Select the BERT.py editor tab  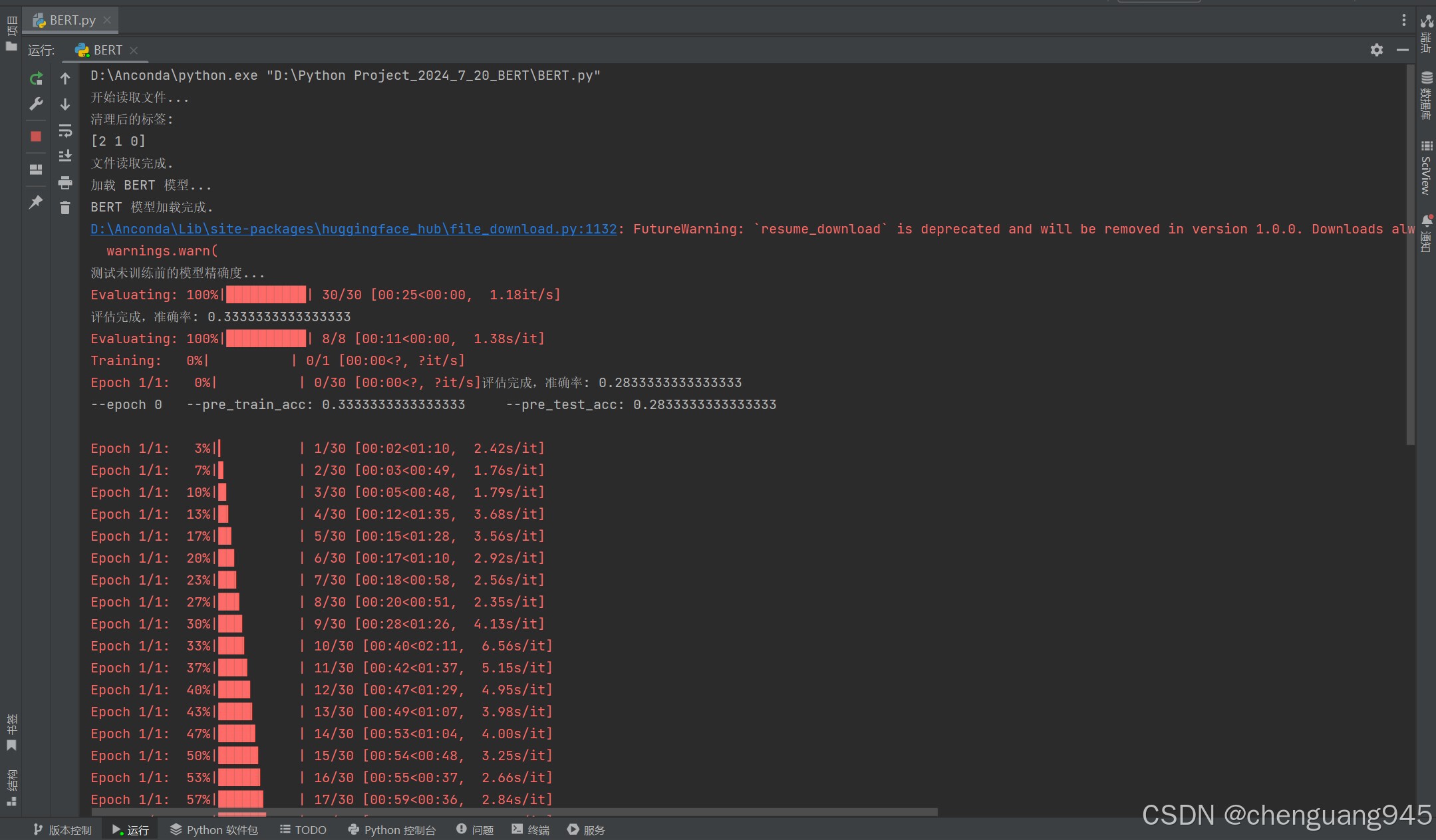[71, 20]
